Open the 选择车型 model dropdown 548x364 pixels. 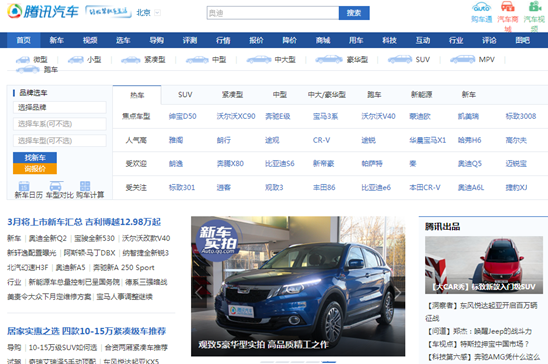(60, 140)
